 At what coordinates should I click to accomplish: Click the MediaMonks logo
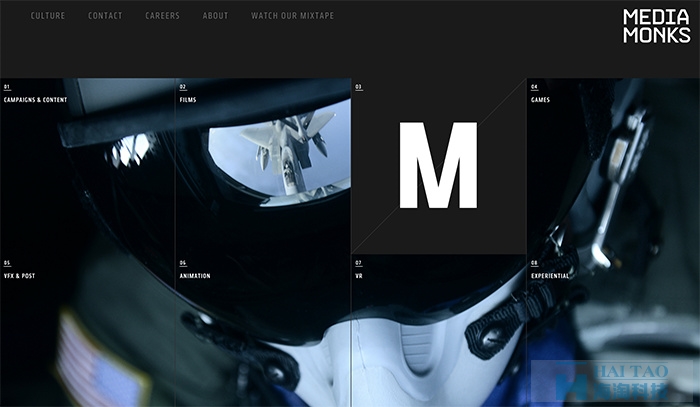[x=657, y=26]
